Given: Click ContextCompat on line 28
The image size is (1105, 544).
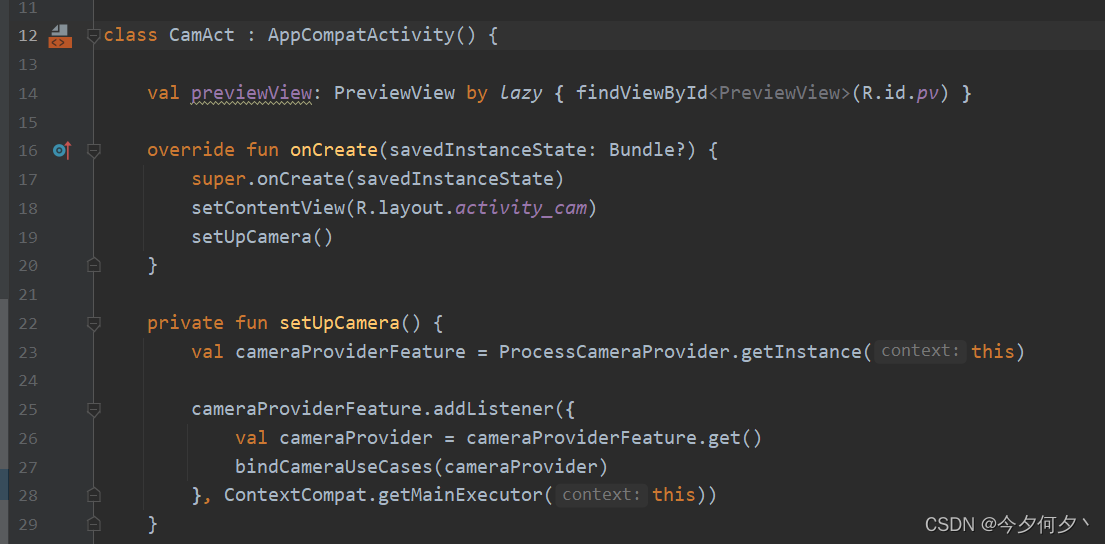Looking at the screenshot, I should (x=296, y=495).
